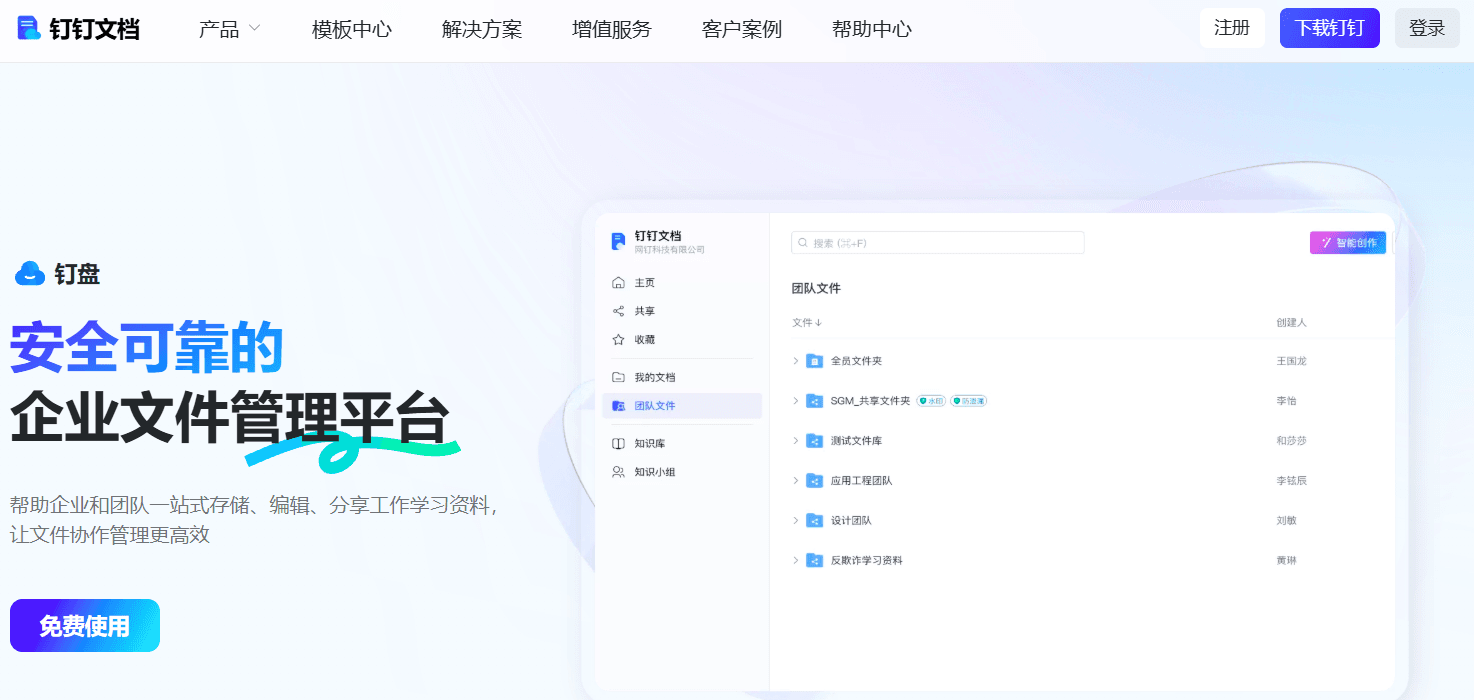Click the 免费使用 button
The width and height of the screenshot is (1474, 700).
click(85, 626)
